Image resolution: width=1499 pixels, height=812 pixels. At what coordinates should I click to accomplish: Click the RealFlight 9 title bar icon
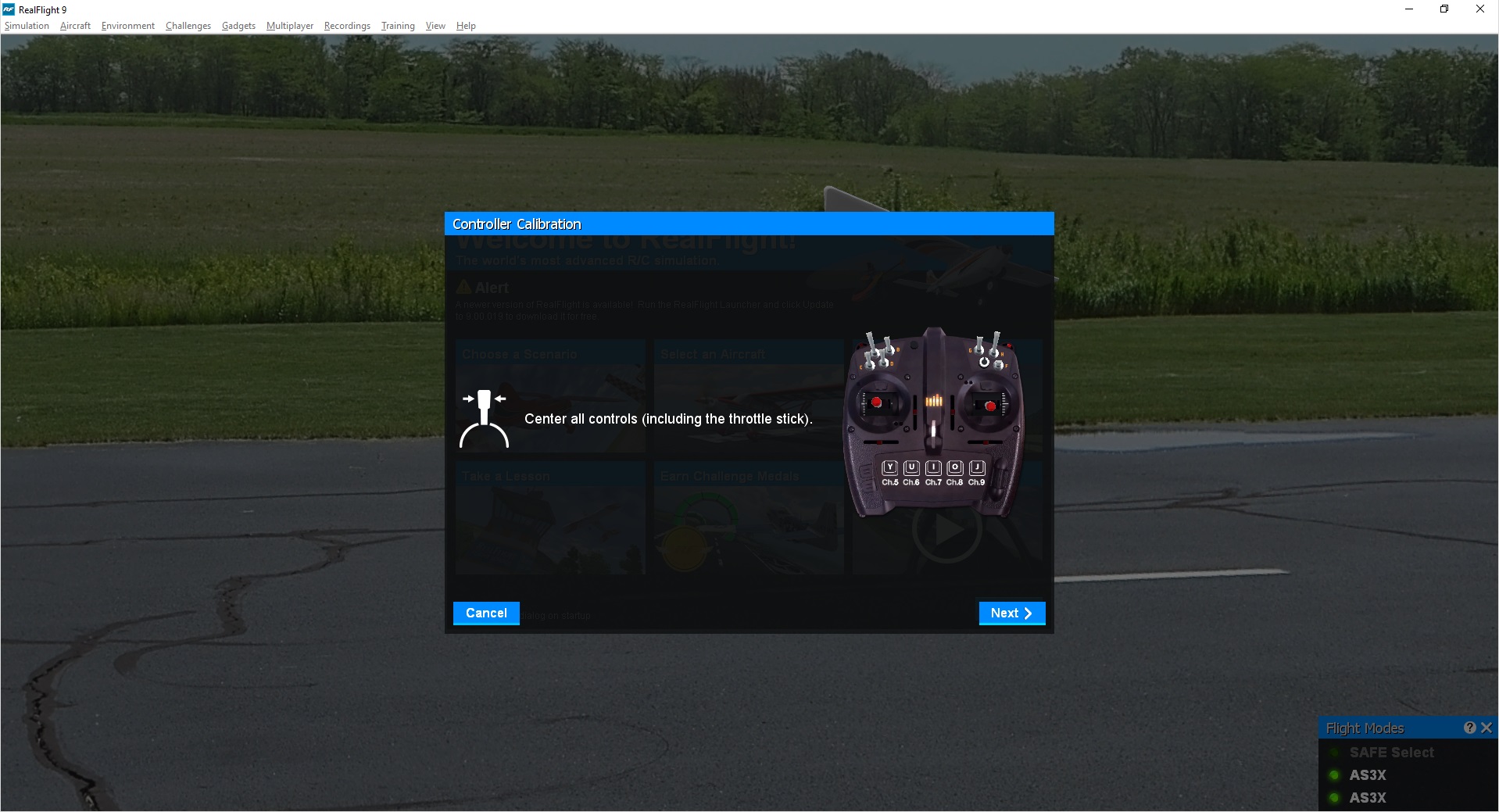coord(9,9)
